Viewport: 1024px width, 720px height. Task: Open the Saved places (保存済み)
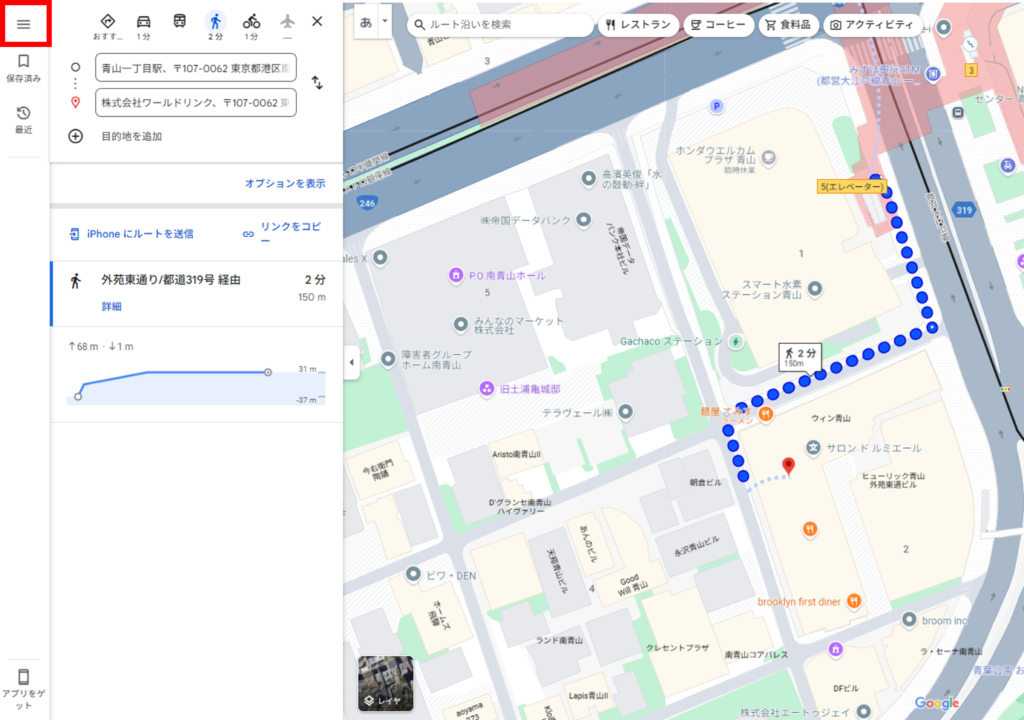24,69
